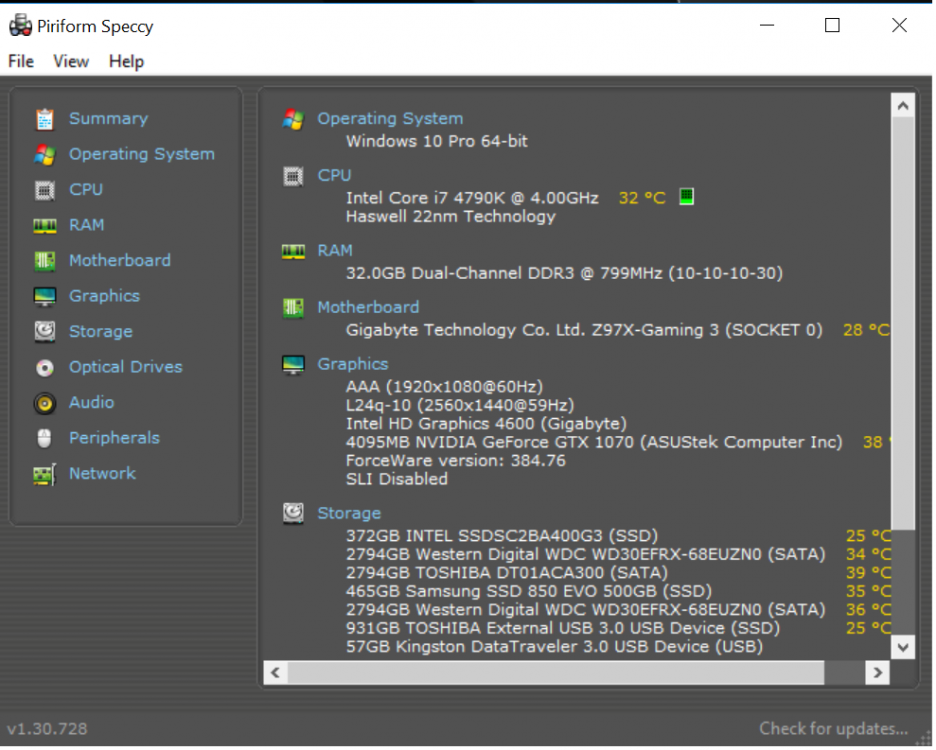Viewport: 936px width, 750px height.
Task: Click the Speccy app icon in title bar
Action: click(x=20, y=26)
